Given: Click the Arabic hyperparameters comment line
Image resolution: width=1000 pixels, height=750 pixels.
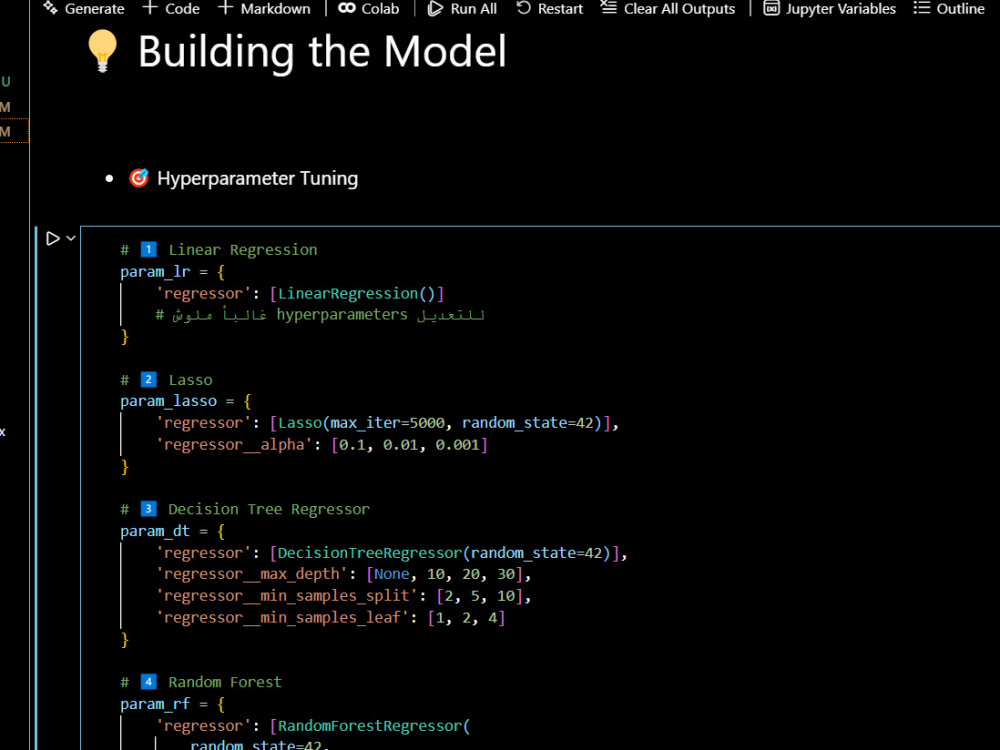Looking at the screenshot, I should click(x=320, y=314).
